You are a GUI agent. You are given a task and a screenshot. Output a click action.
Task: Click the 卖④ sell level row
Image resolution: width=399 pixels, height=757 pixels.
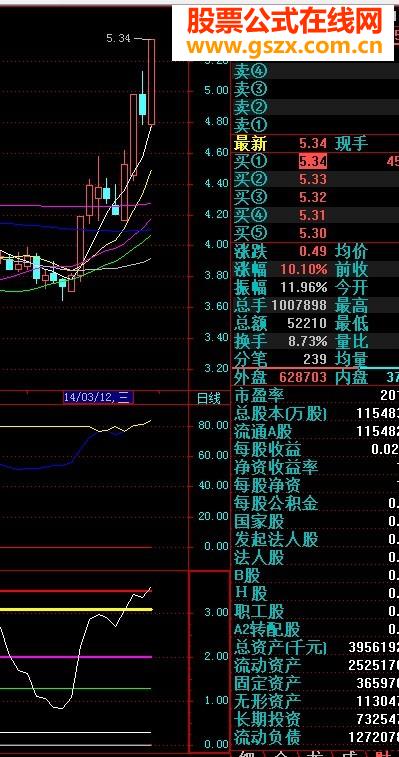pyautogui.click(x=315, y=71)
